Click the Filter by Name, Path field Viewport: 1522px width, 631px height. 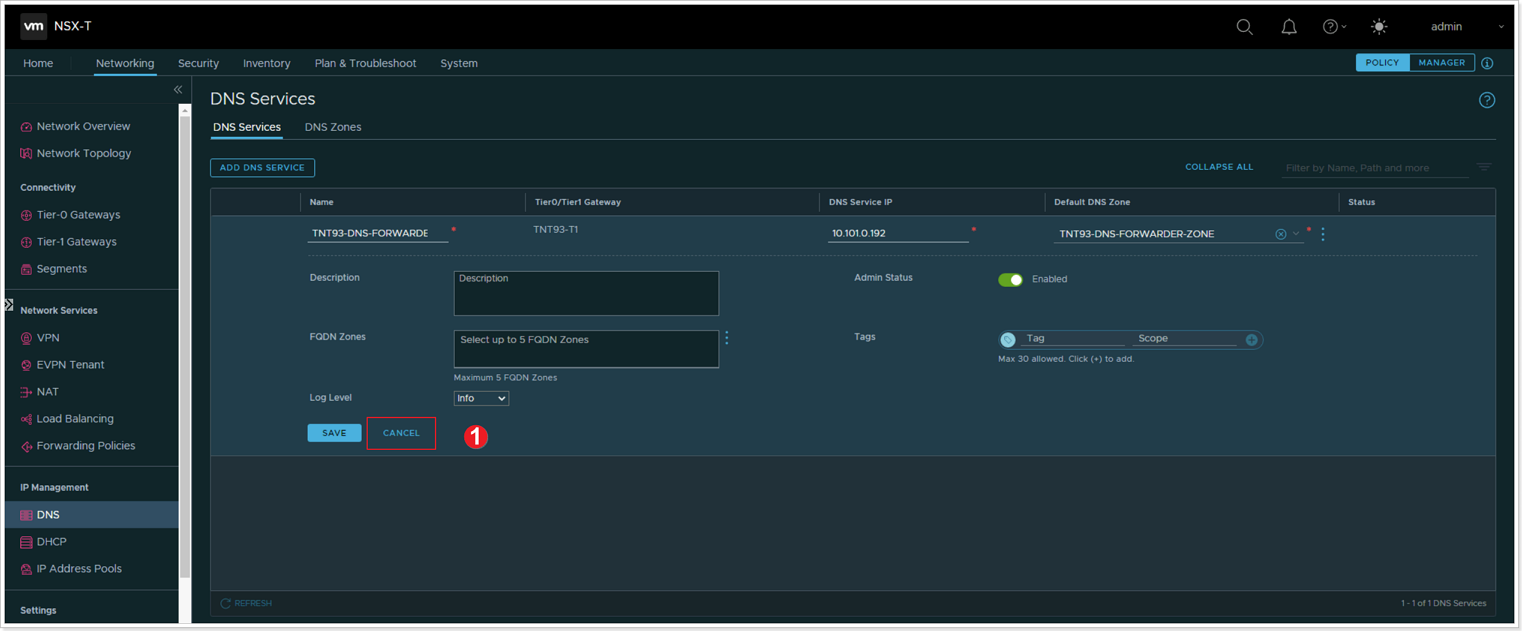tap(1375, 168)
